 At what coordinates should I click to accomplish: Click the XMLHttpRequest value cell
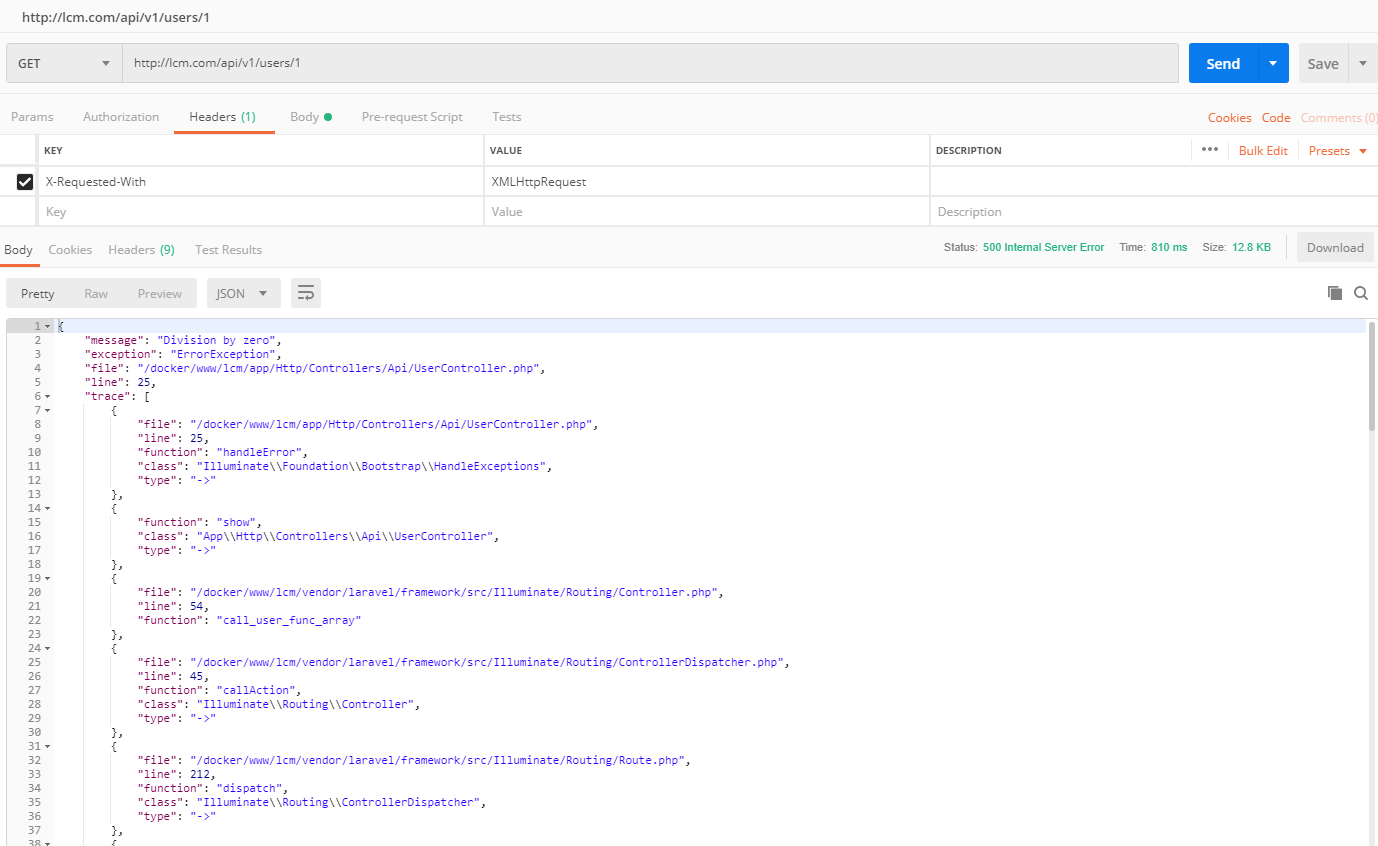point(707,182)
